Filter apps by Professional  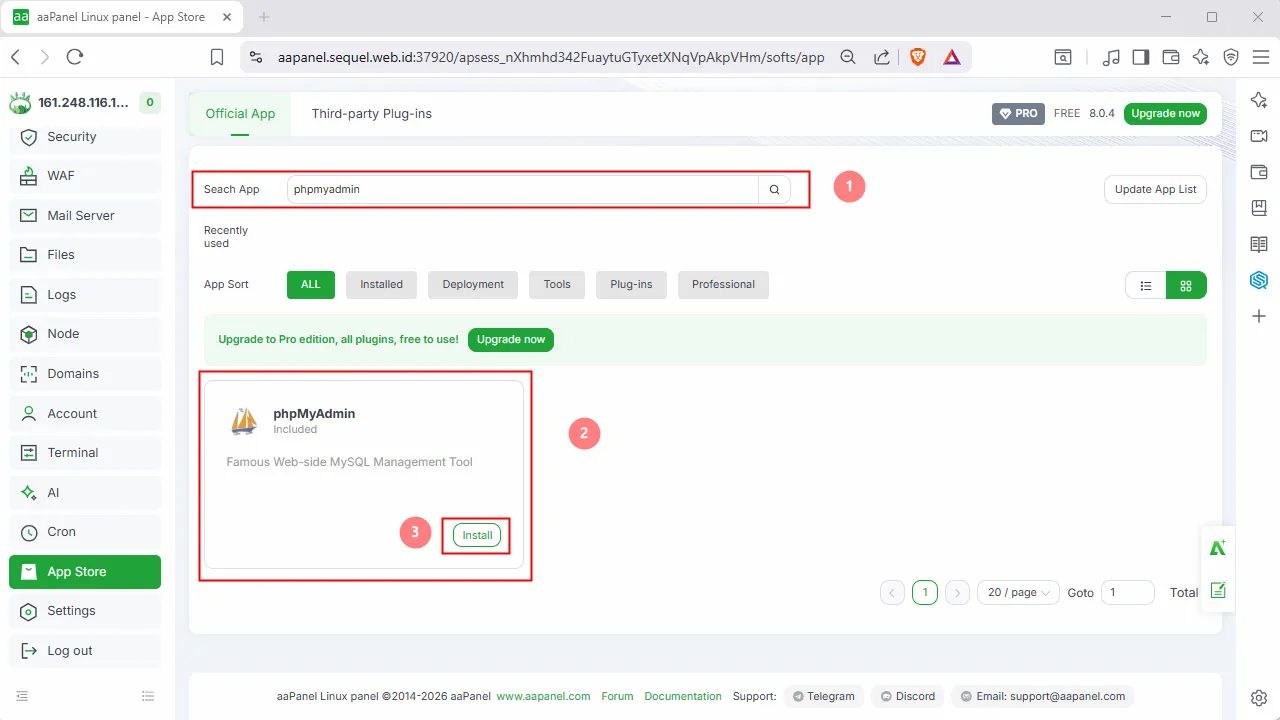(723, 285)
